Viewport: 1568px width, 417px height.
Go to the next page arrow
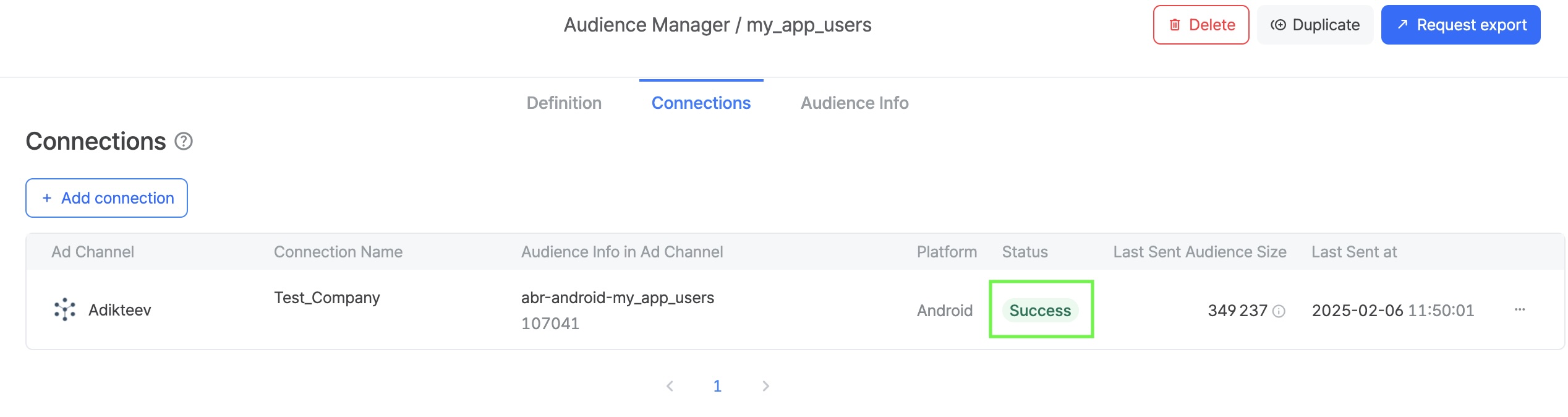point(765,386)
